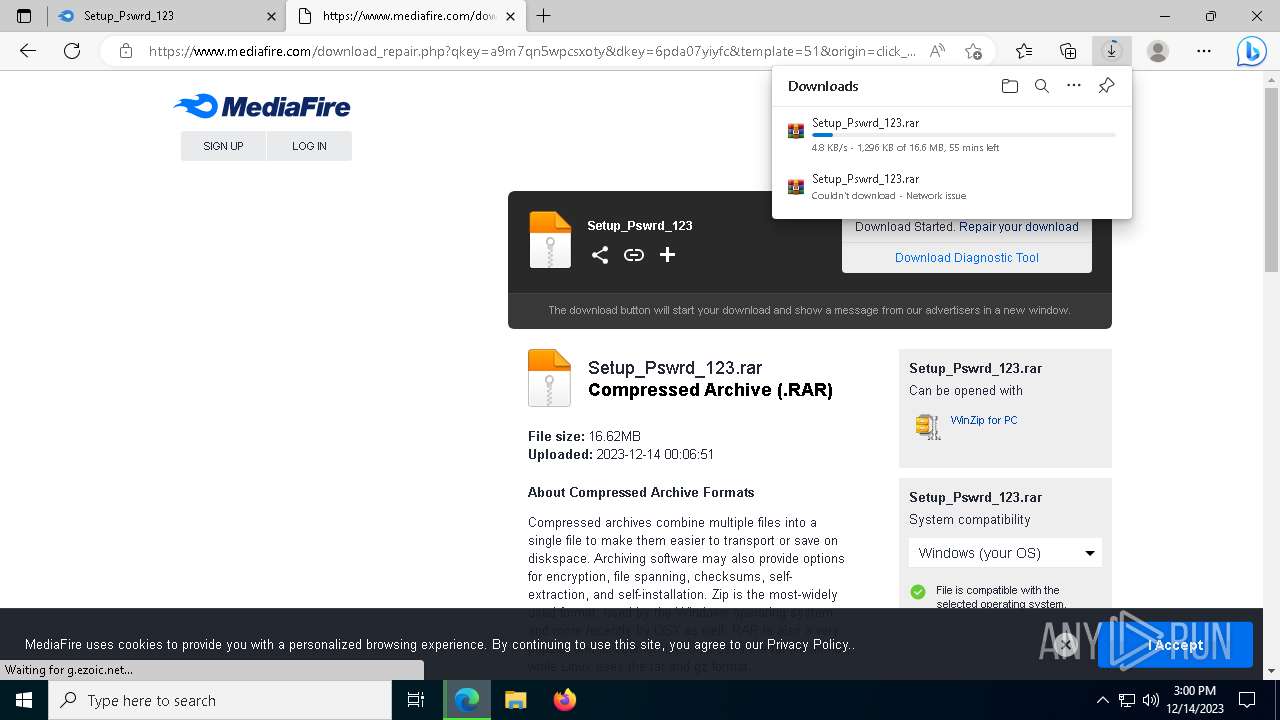
Task: Click the SIGN UP button
Action: click(x=223, y=146)
